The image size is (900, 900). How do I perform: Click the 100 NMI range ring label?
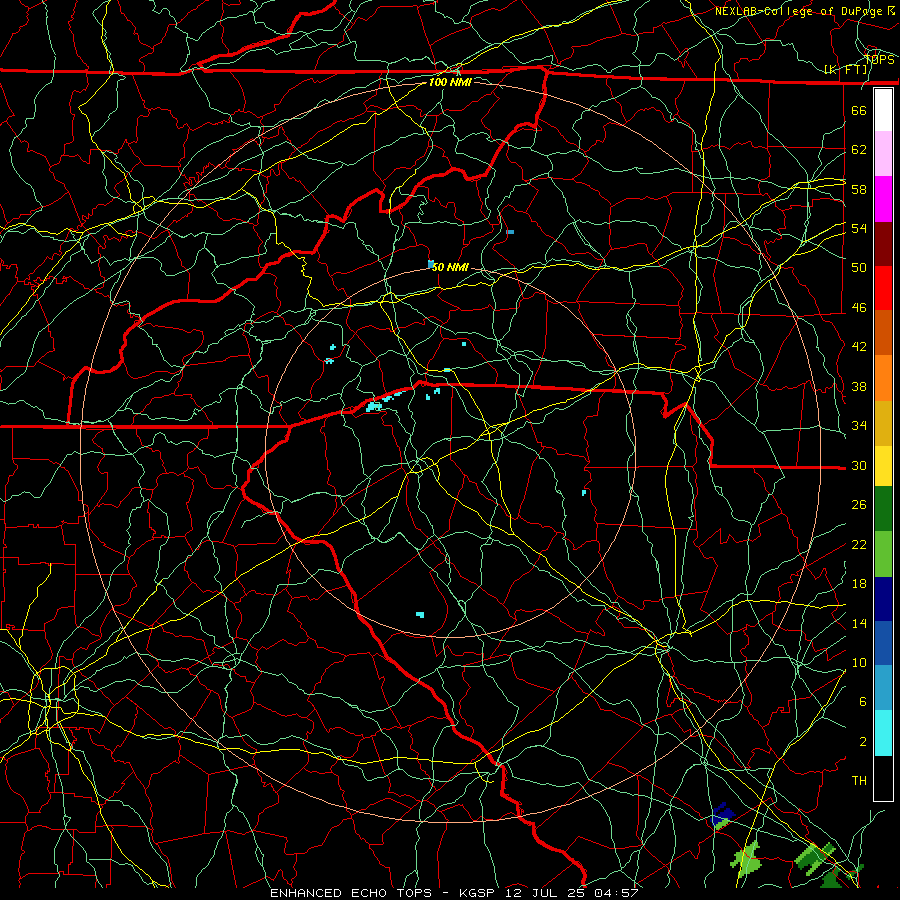[x=450, y=82]
